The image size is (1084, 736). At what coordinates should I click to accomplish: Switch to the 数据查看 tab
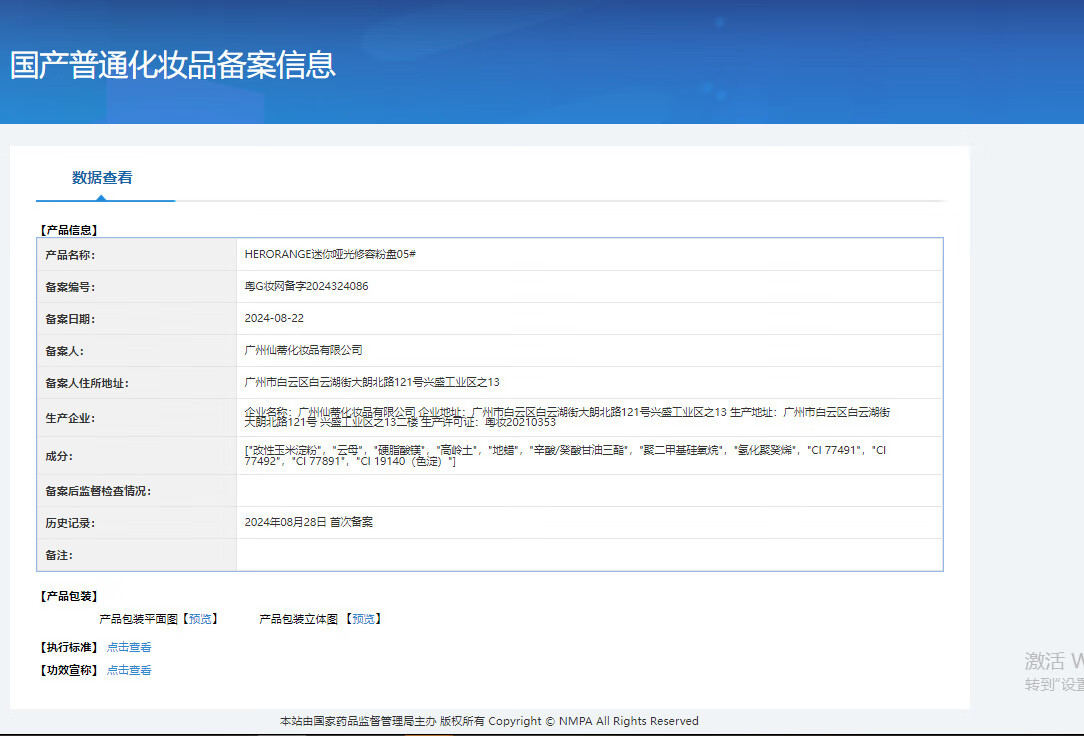(x=102, y=178)
